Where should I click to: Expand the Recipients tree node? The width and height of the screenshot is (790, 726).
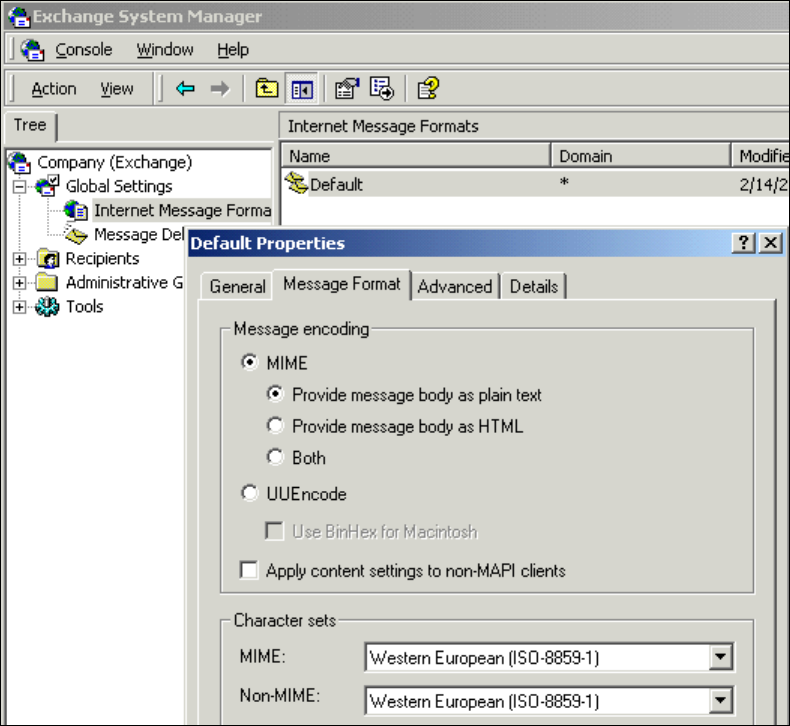[19, 259]
